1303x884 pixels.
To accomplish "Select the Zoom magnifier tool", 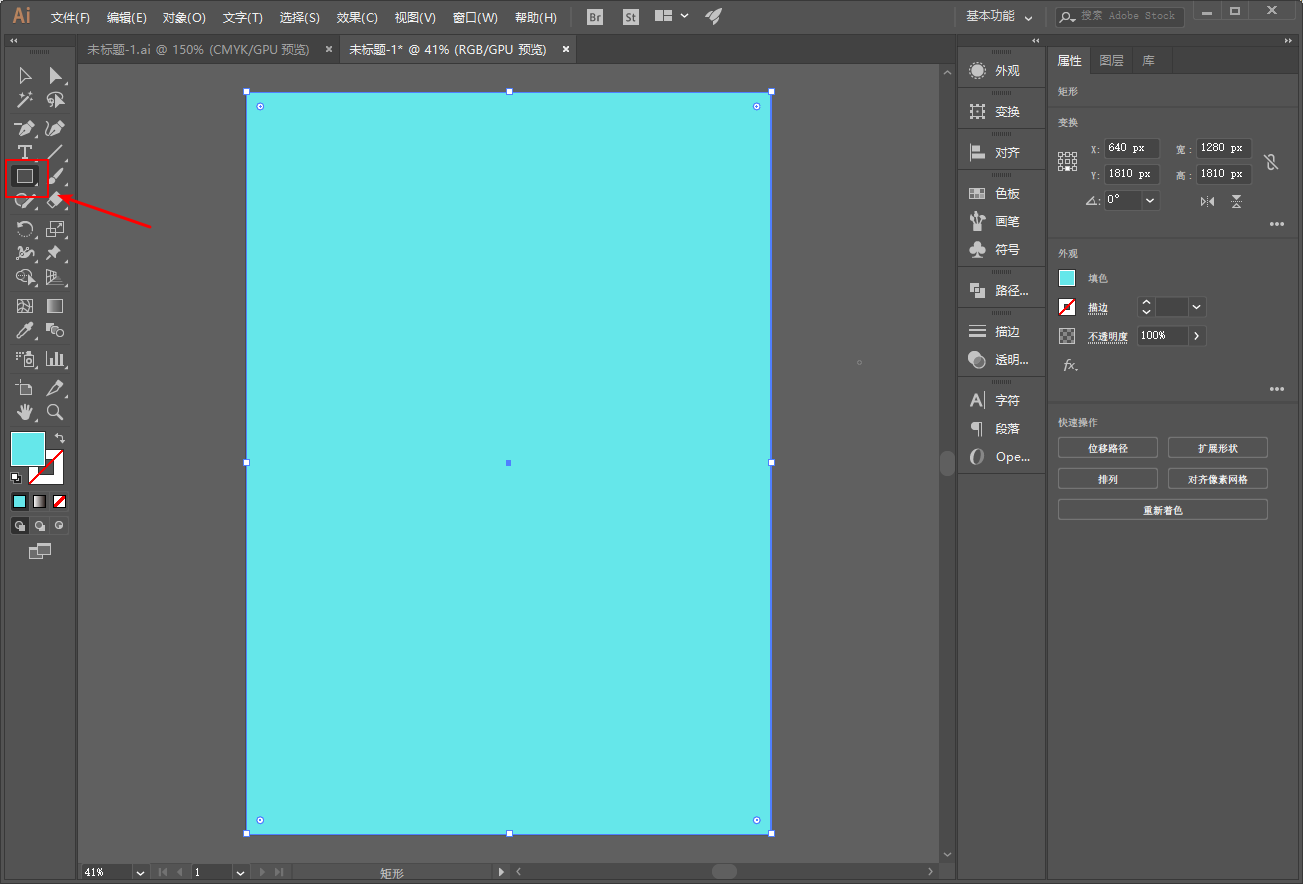I will click(56, 411).
